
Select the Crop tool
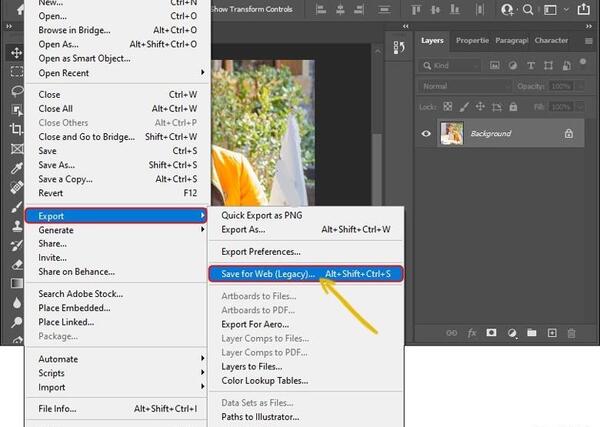coord(16,129)
